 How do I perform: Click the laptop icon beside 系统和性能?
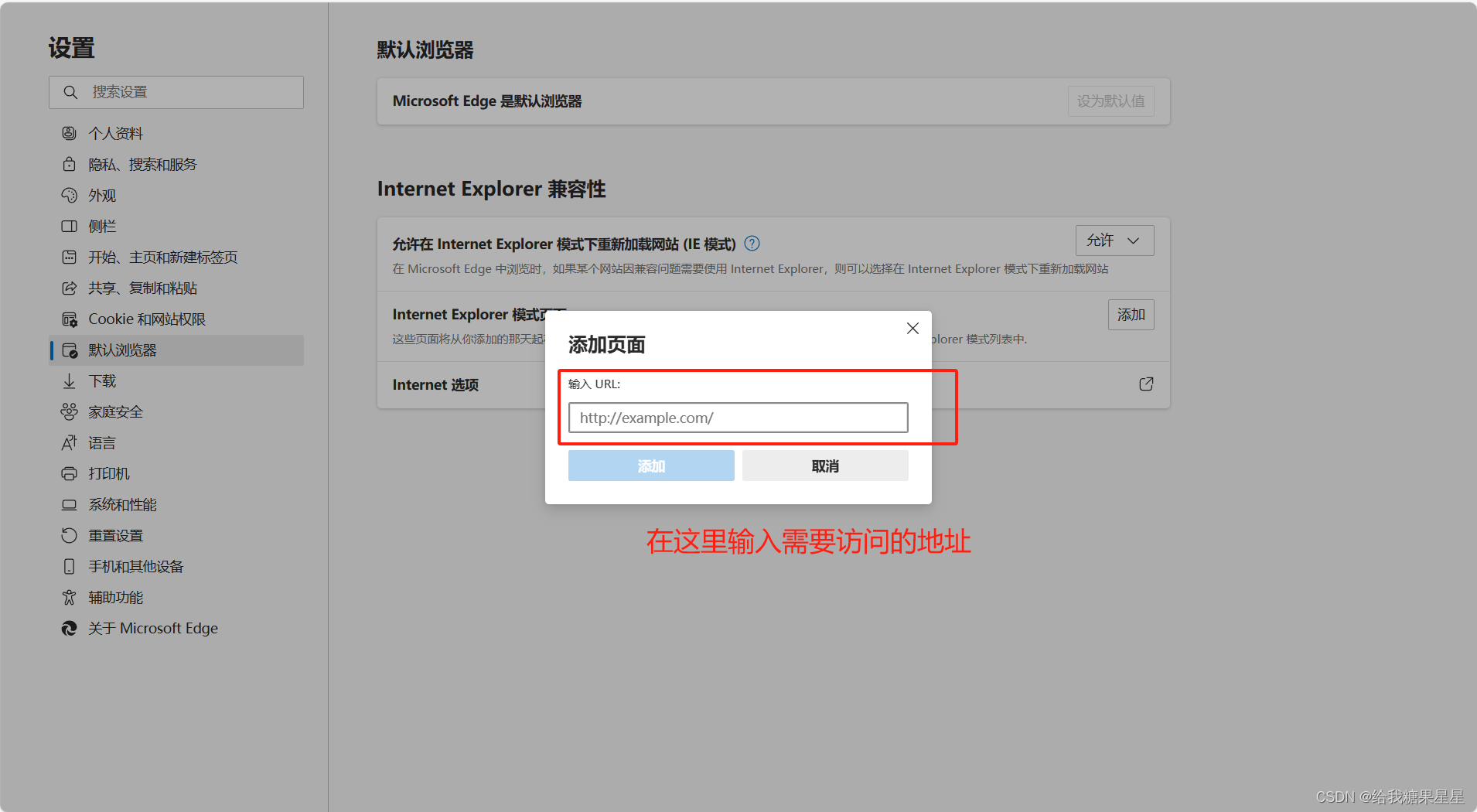click(70, 504)
